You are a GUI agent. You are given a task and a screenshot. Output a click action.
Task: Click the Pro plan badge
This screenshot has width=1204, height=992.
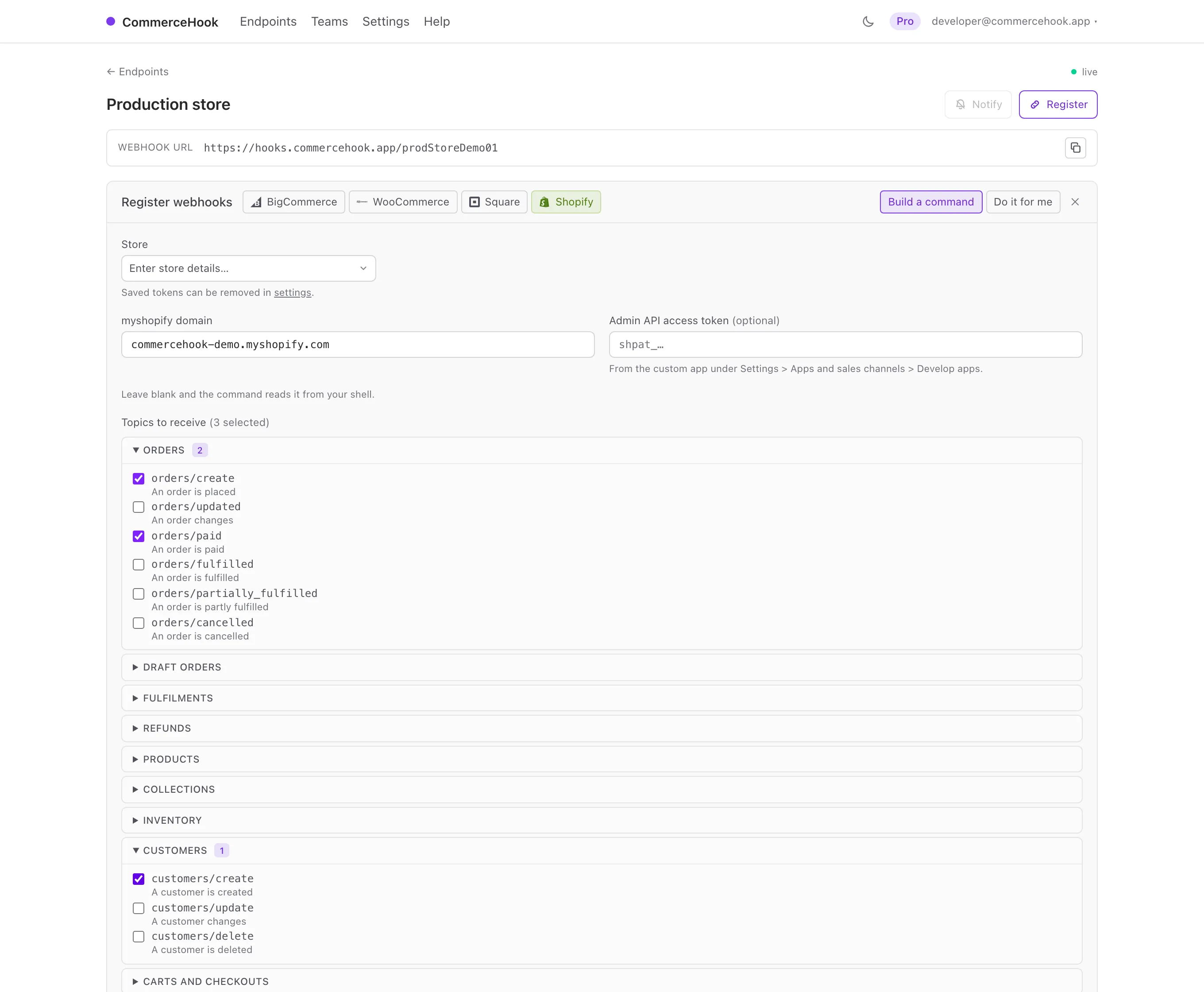pyautogui.click(x=905, y=21)
